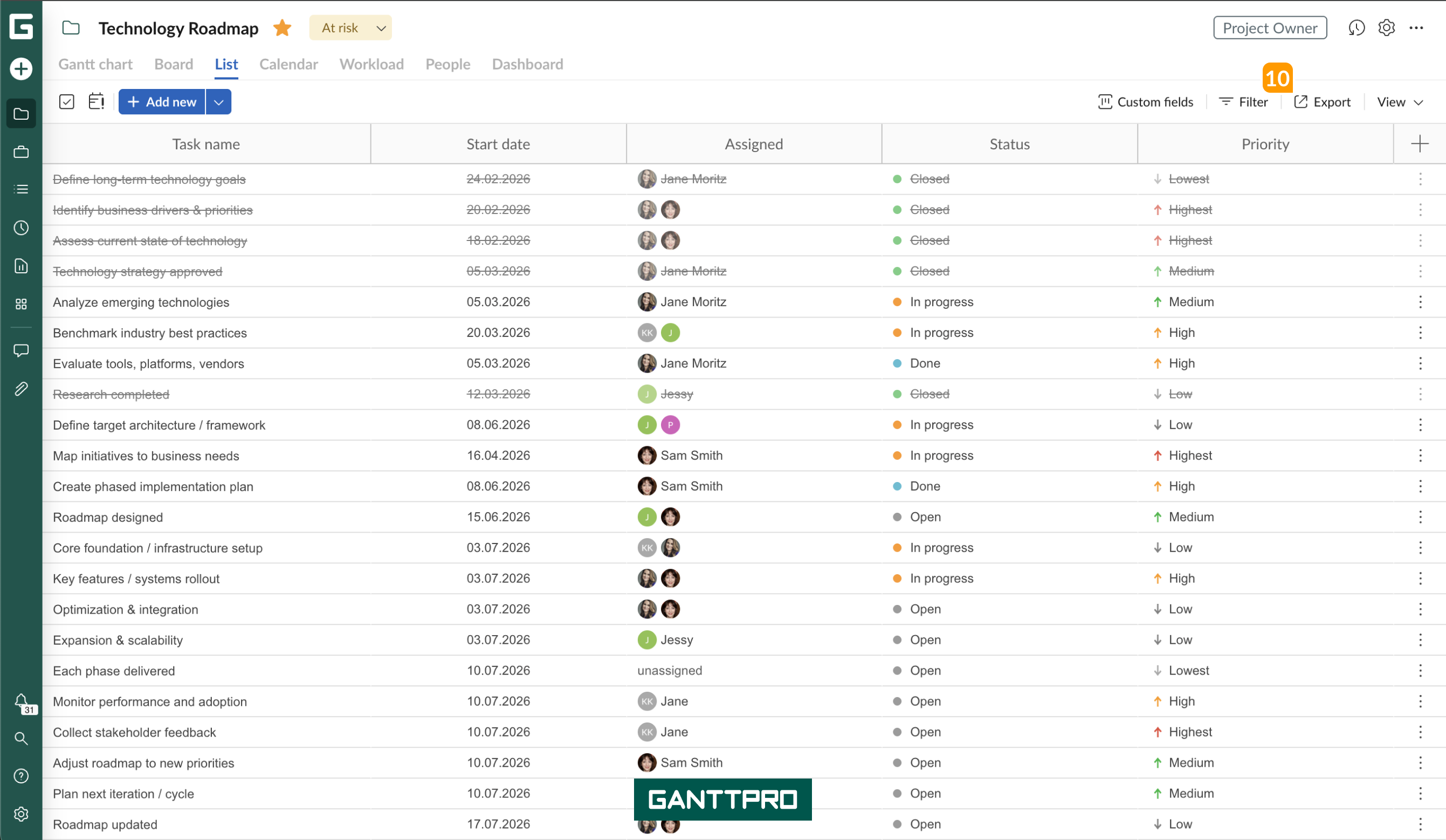Viewport: 1446px width, 840px height.
Task: Switch to the Dashboard tab
Action: (x=528, y=64)
